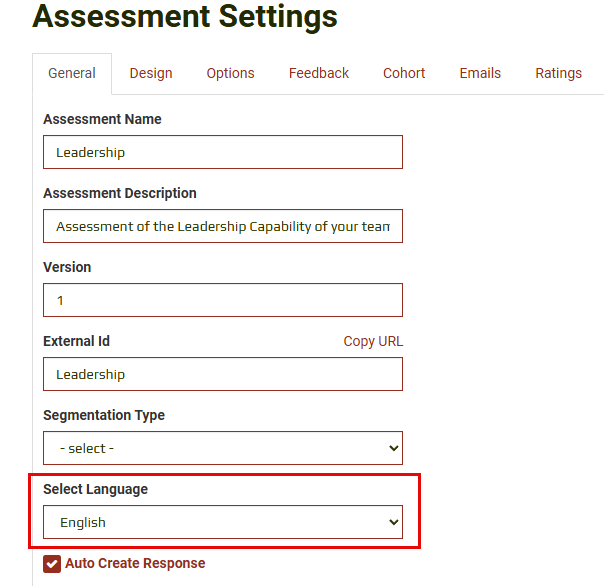Image resolution: width=604 pixels, height=586 pixels.
Task: Click into the Assessment Description field
Action: coord(223,226)
